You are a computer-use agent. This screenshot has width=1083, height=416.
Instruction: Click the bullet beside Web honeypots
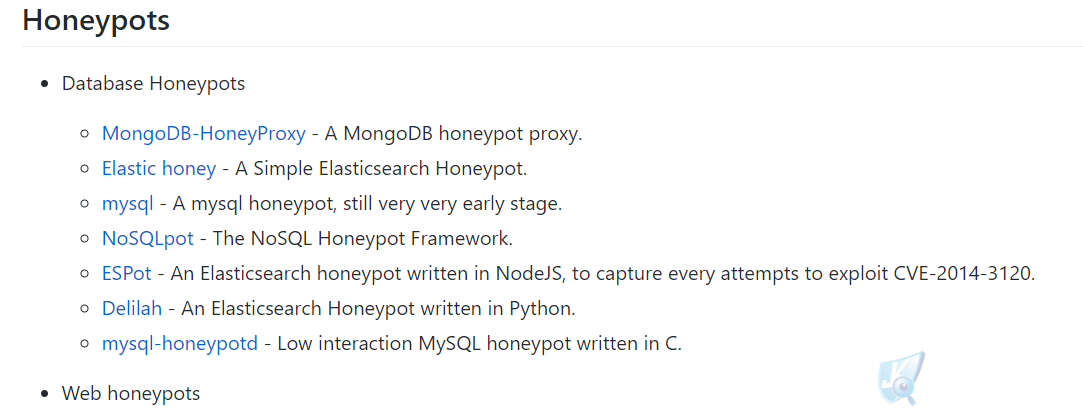(x=46, y=394)
